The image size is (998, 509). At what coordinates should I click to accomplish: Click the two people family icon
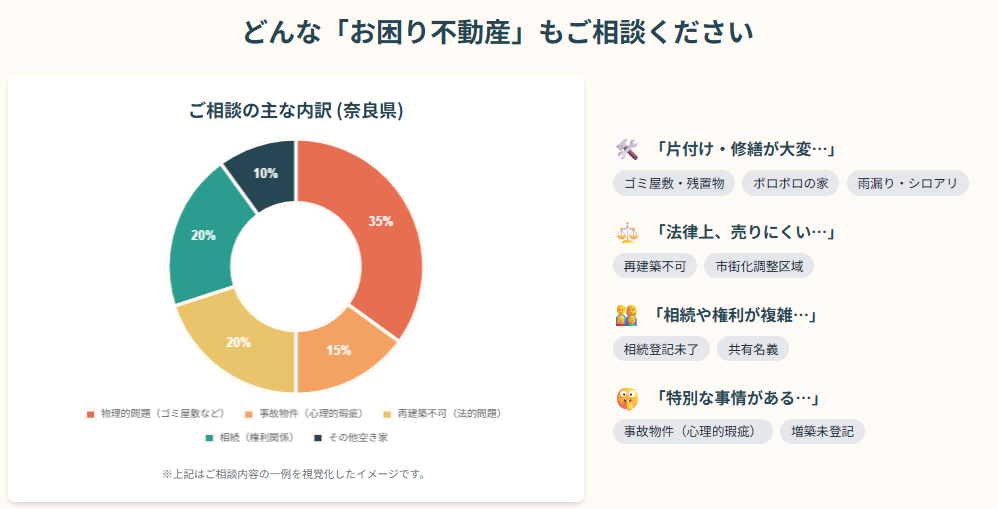click(627, 316)
